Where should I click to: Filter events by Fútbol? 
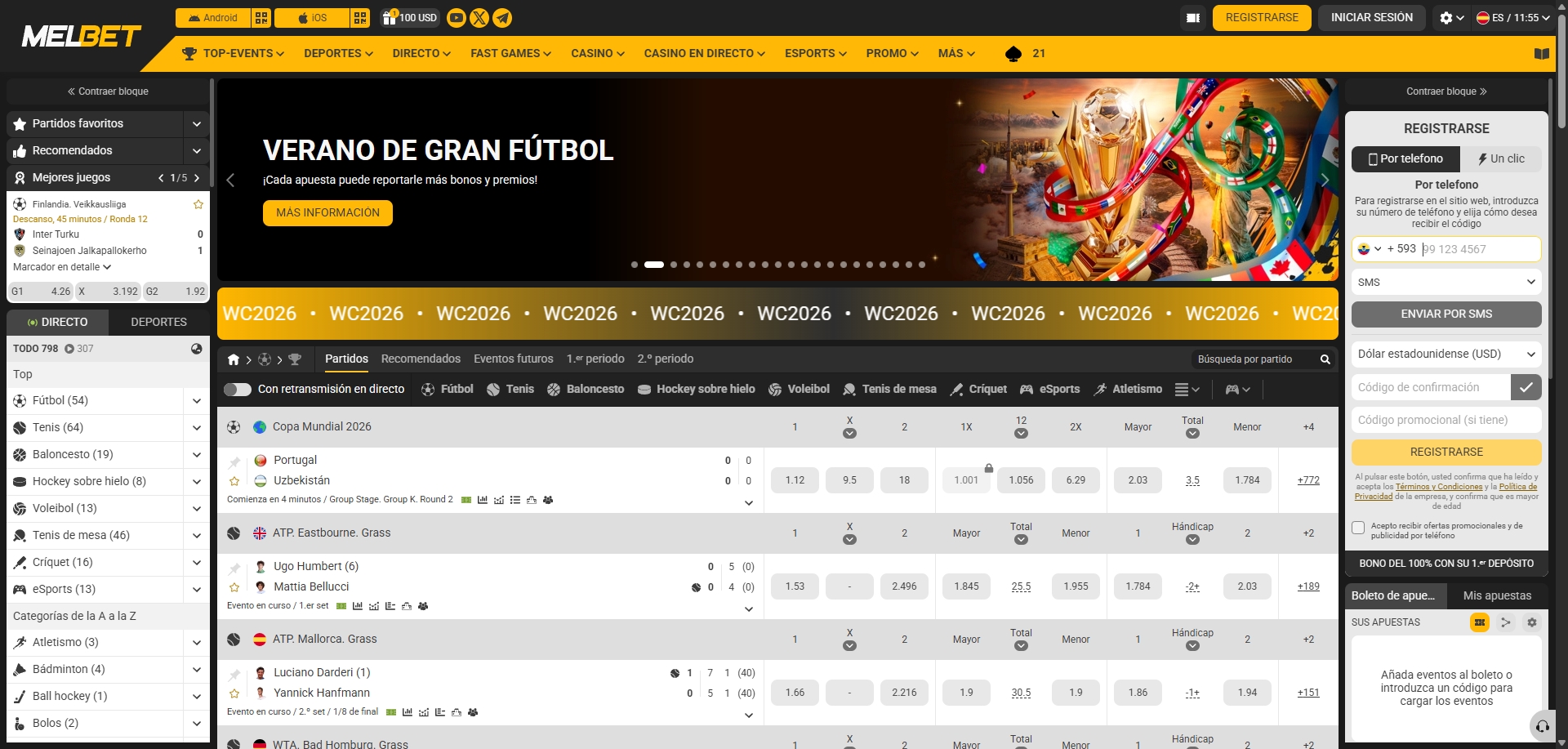(448, 390)
